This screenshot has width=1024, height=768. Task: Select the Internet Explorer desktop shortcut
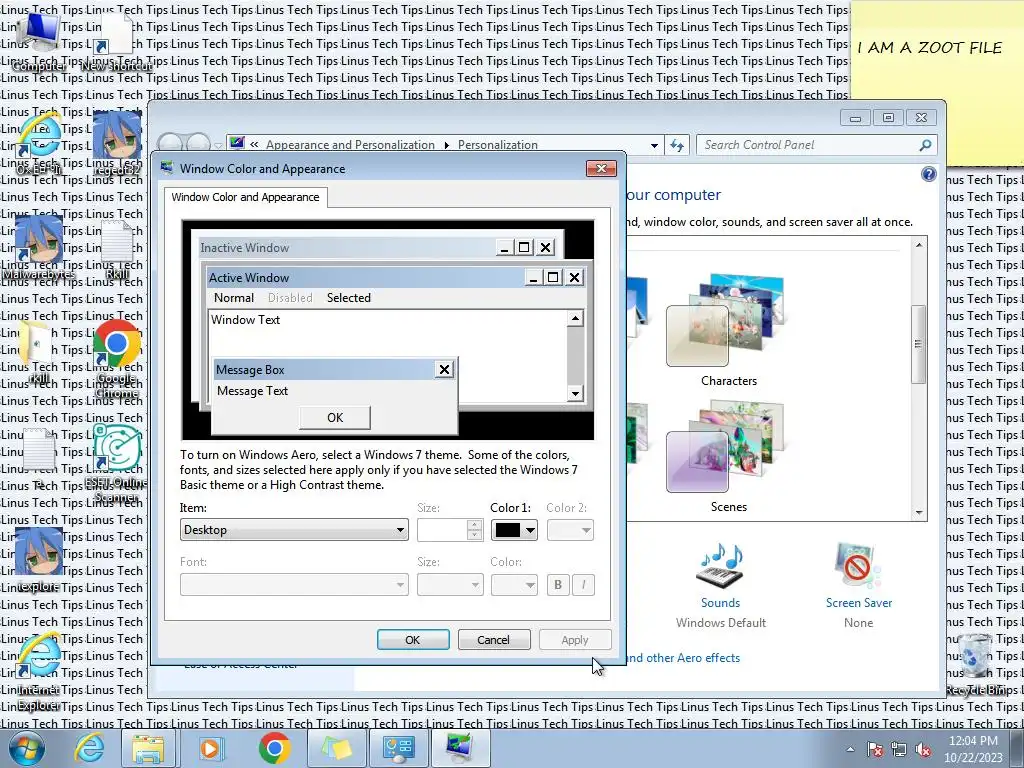click(39, 671)
